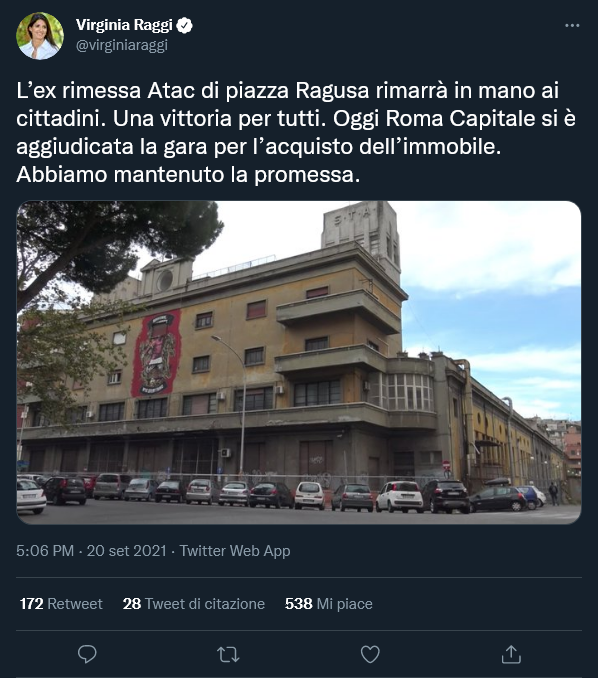Open the attached building photo

click(299, 362)
